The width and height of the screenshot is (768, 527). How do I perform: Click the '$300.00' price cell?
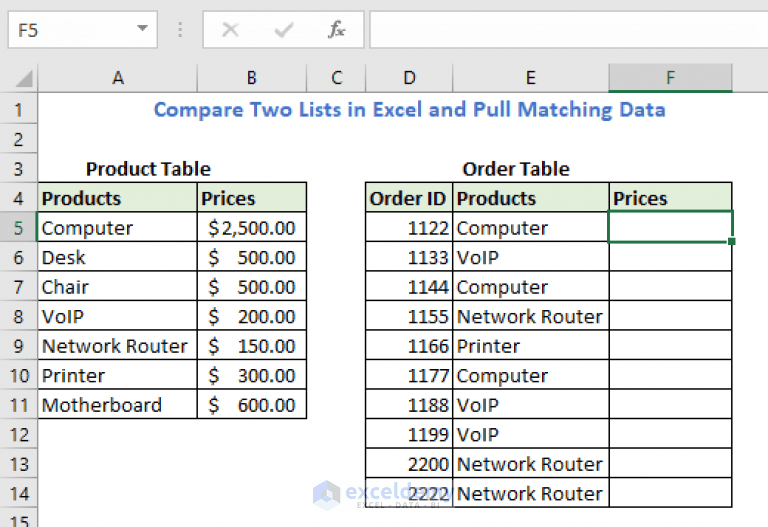pos(252,375)
